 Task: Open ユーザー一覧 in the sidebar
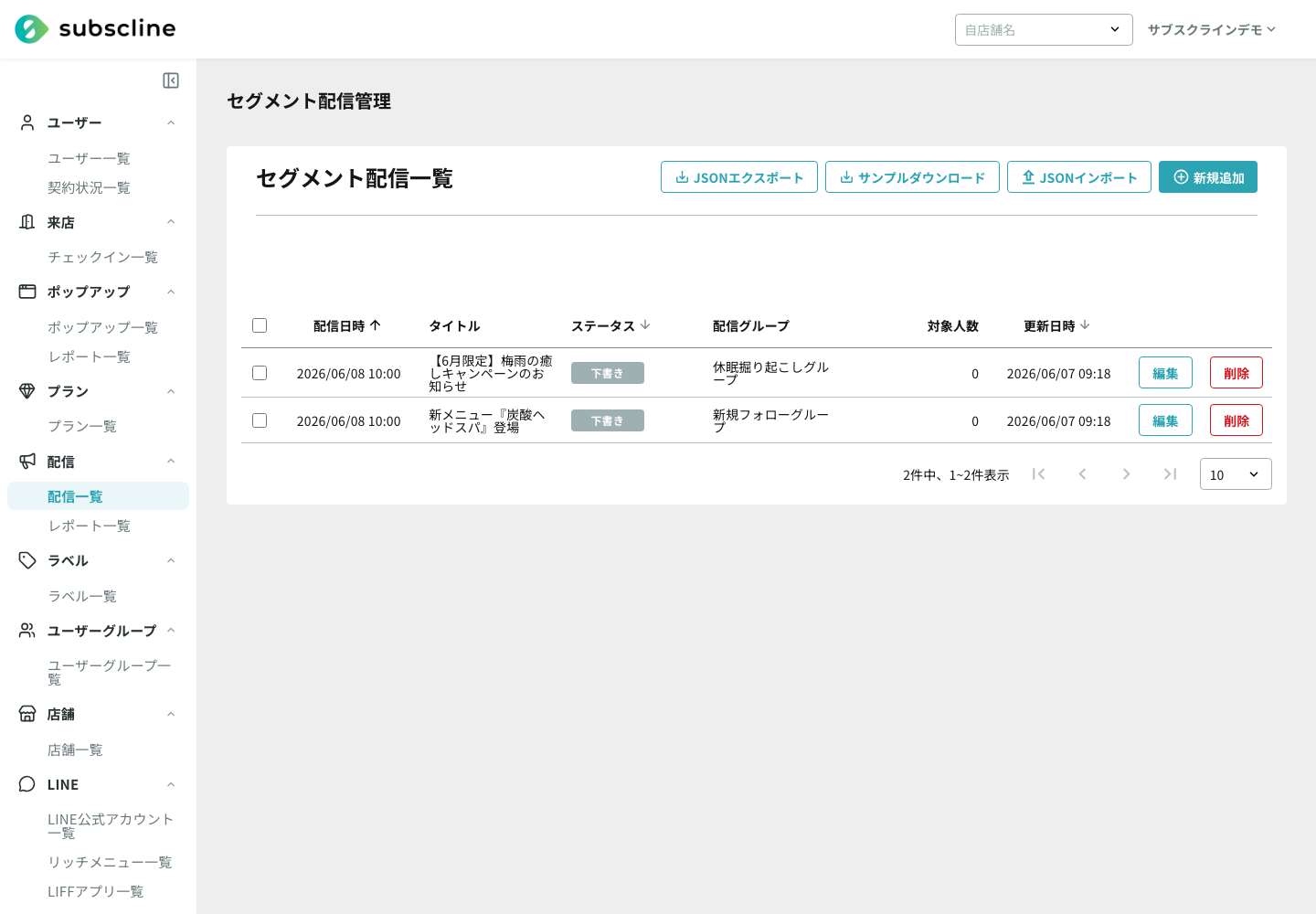click(89, 158)
